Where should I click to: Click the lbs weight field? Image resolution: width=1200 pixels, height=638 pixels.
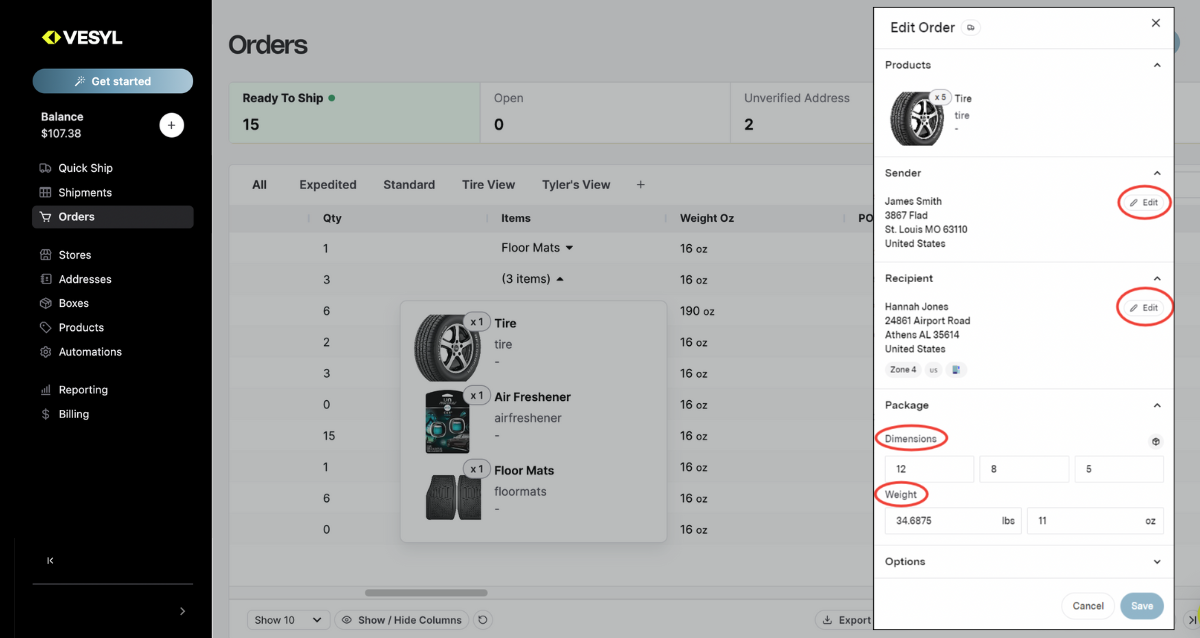[x=953, y=520]
